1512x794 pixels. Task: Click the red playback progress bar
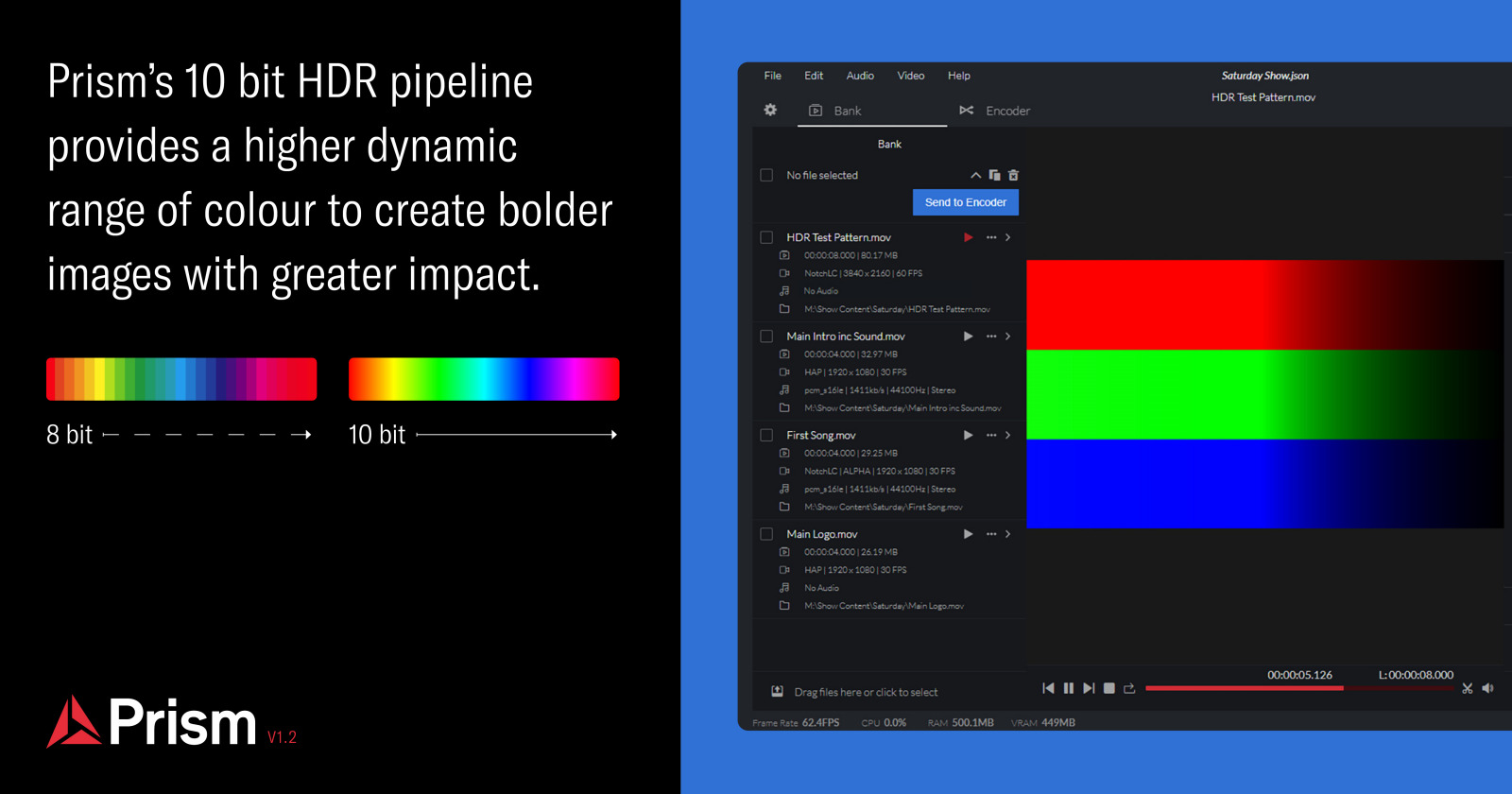1244,688
